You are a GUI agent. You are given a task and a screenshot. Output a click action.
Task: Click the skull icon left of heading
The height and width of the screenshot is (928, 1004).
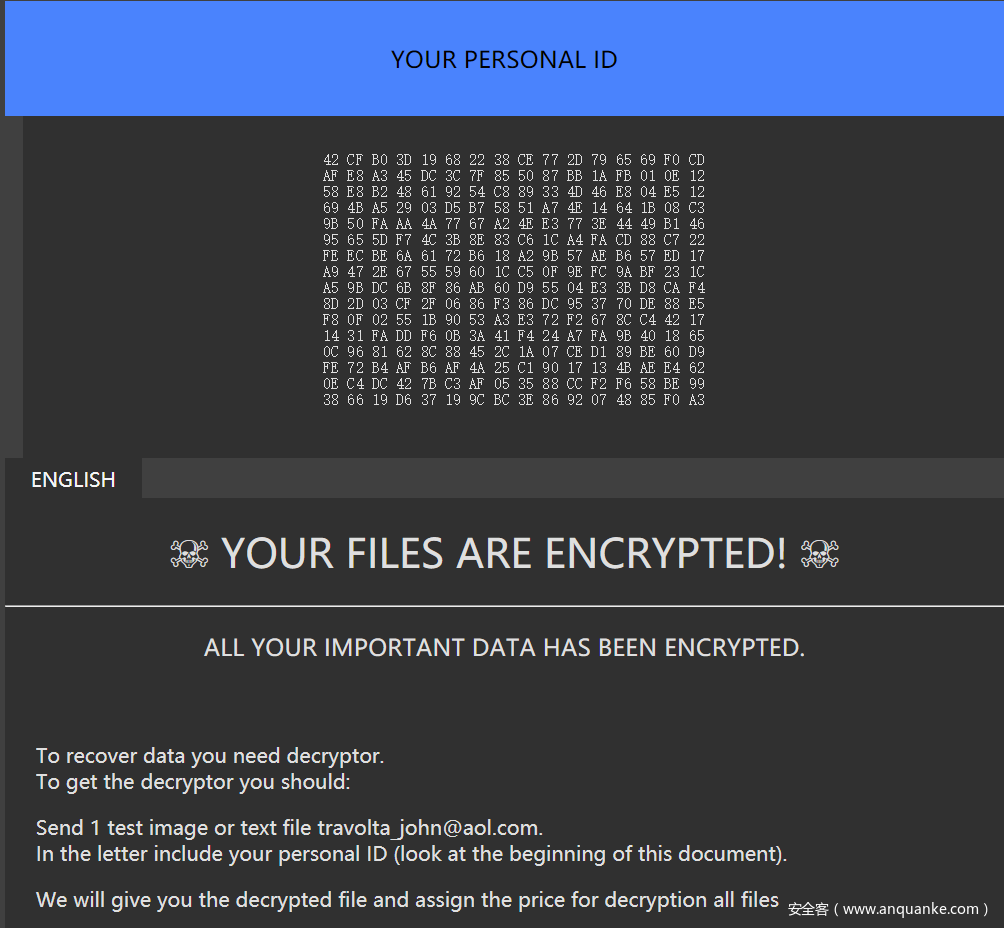click(190, 554)
